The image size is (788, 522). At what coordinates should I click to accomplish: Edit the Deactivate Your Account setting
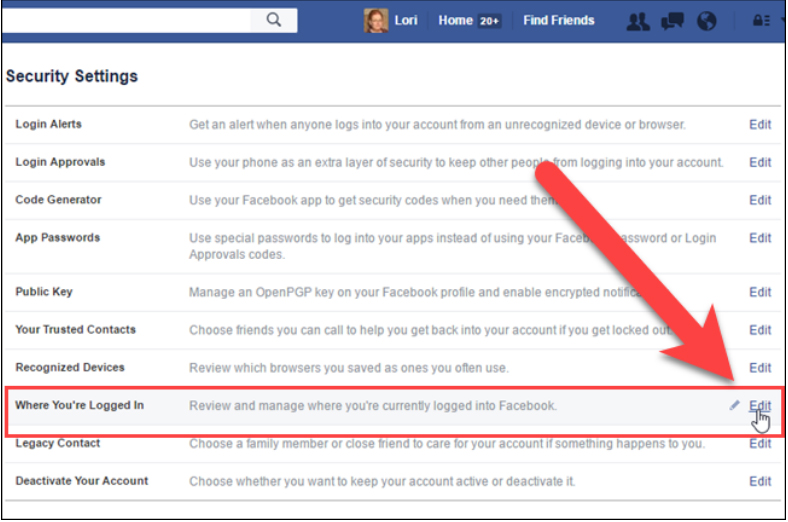point(760,481)
